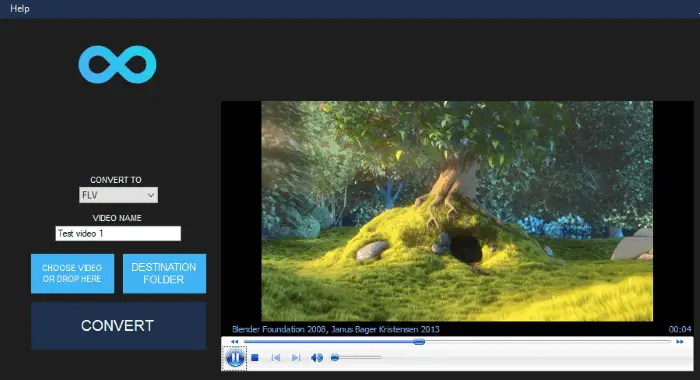
Task: Click Choose Video or Drop Here button
Action: 72,274
